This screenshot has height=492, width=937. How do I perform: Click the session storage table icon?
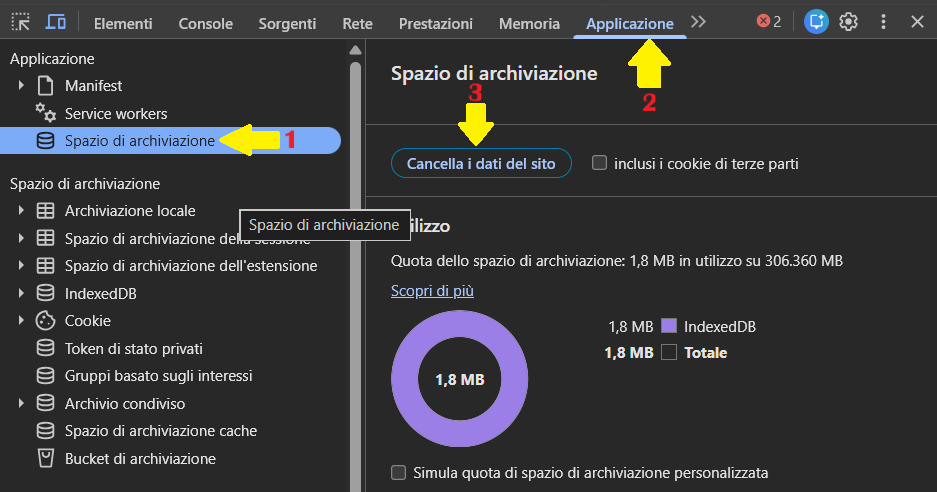coord(45,238)
